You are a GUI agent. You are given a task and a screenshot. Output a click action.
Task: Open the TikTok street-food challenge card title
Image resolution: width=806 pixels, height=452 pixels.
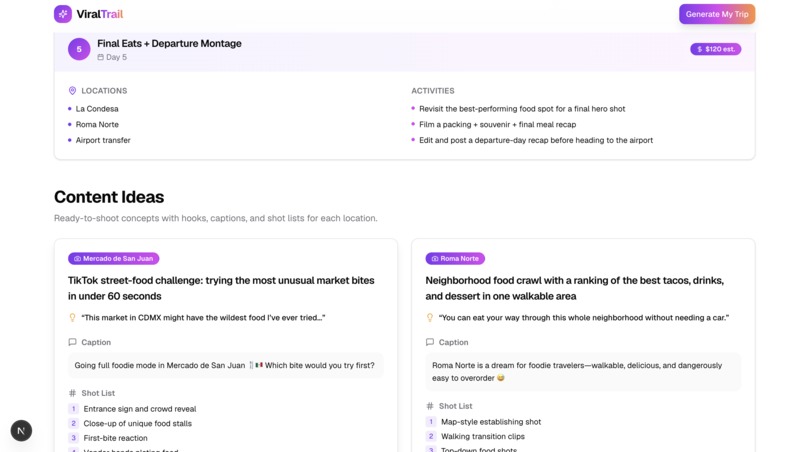[221, 288]
